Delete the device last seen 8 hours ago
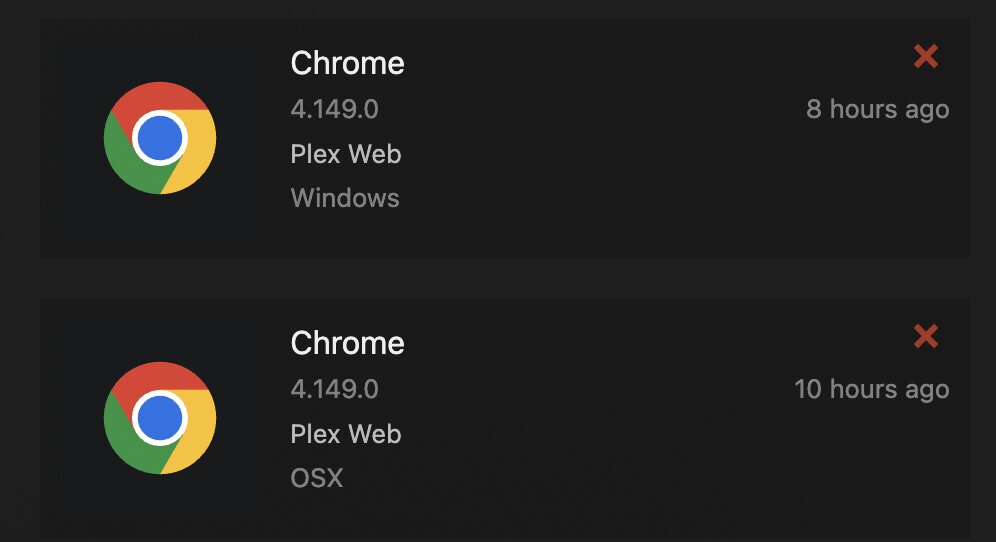Screen dimensions: 996x542 click(x=926, y=57)
